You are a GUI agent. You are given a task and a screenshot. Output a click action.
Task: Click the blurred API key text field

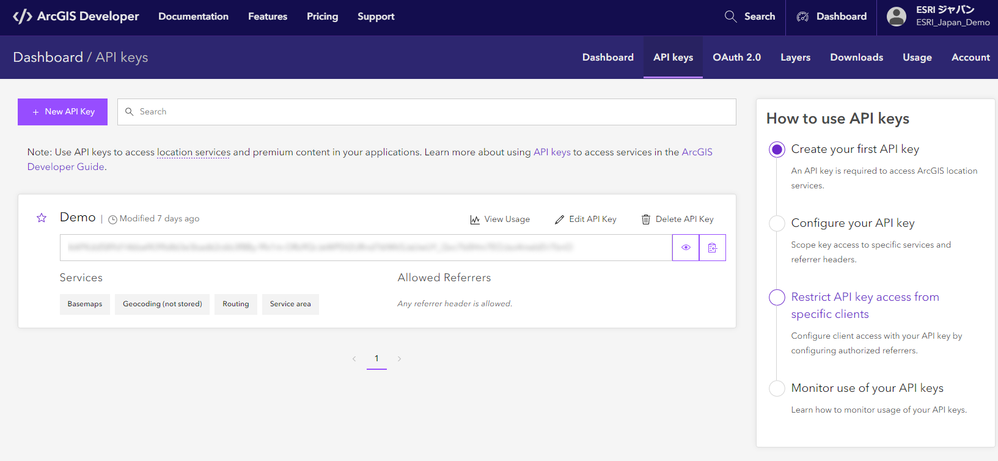366,248
